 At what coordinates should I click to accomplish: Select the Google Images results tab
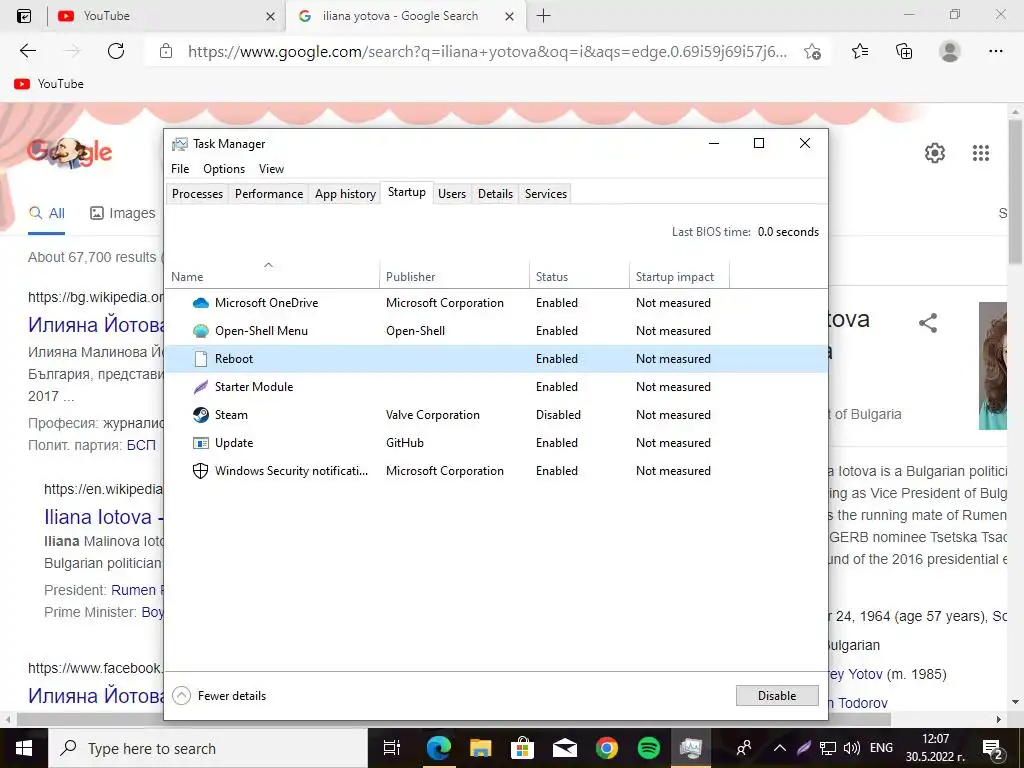click(x=123, y=213)
